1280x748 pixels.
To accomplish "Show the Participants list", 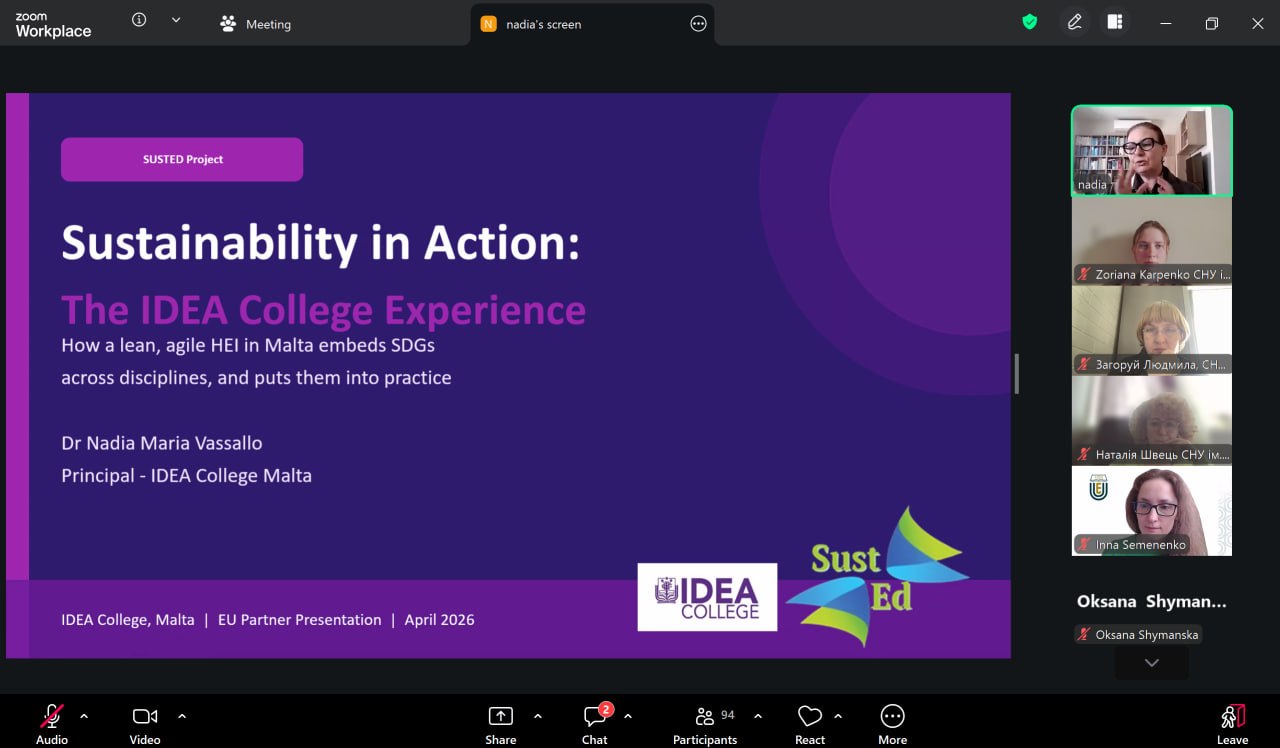I will click(705, 724).
